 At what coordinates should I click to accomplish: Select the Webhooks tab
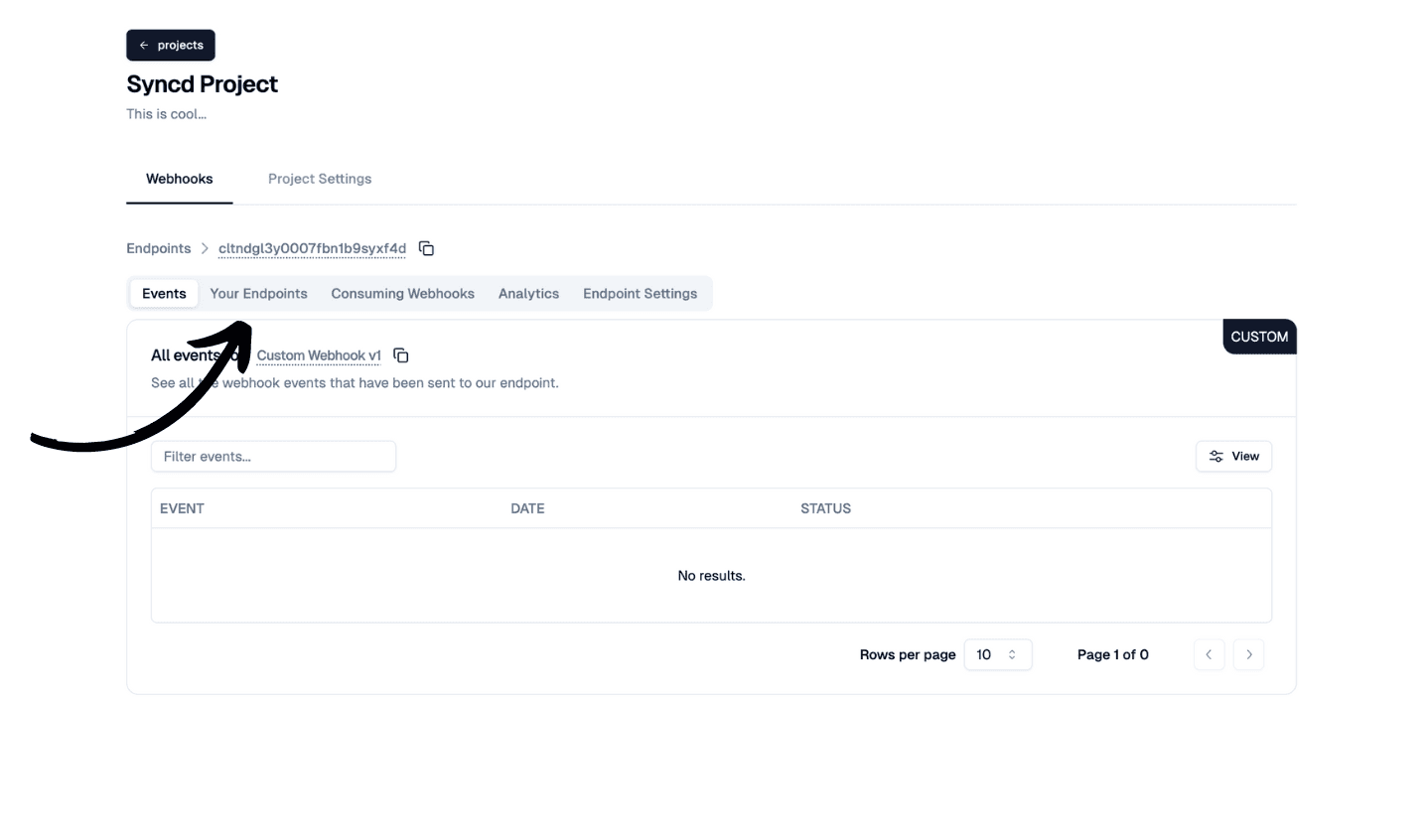[x=179, y=179]
